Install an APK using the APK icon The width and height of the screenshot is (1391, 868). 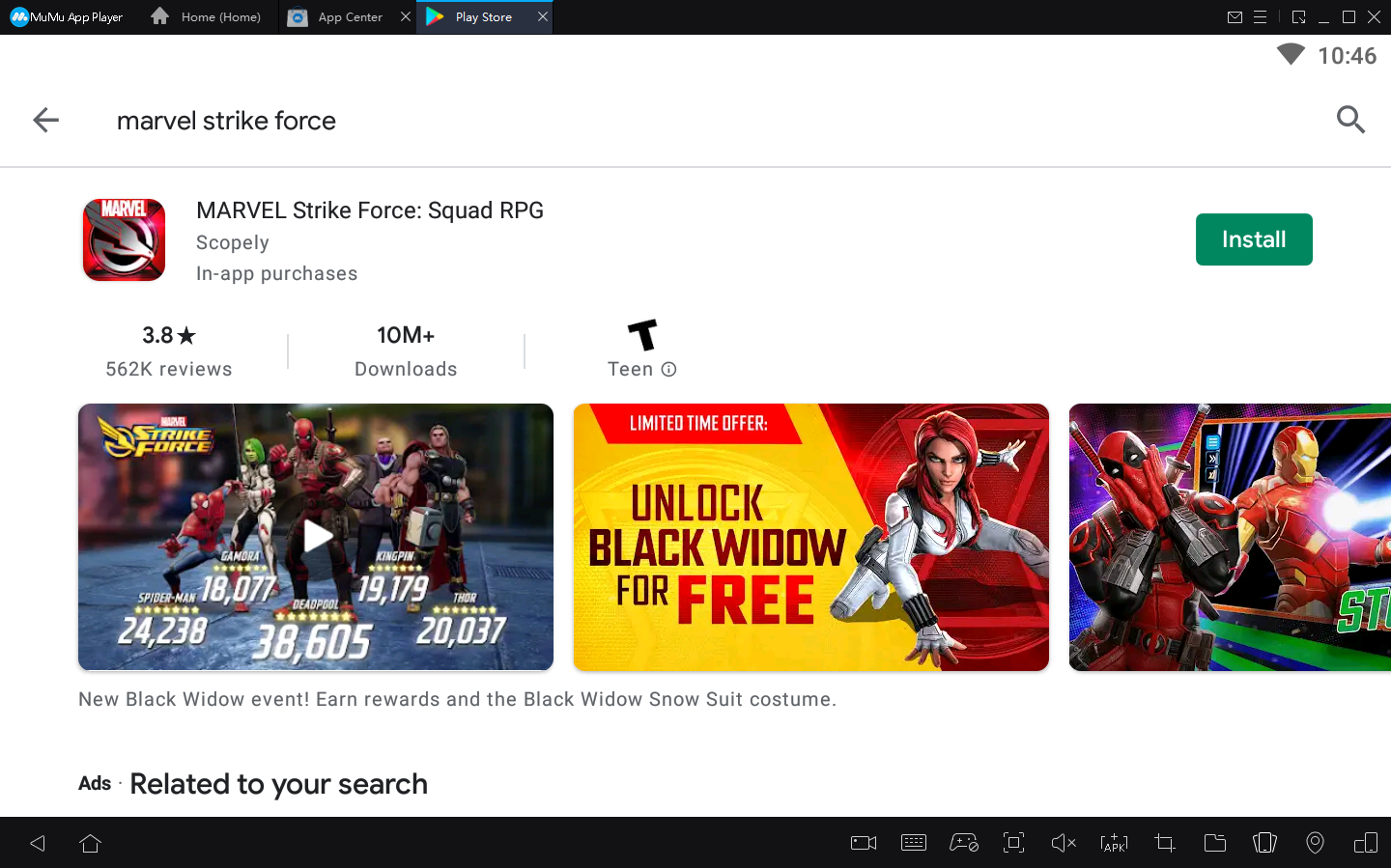1114,843
